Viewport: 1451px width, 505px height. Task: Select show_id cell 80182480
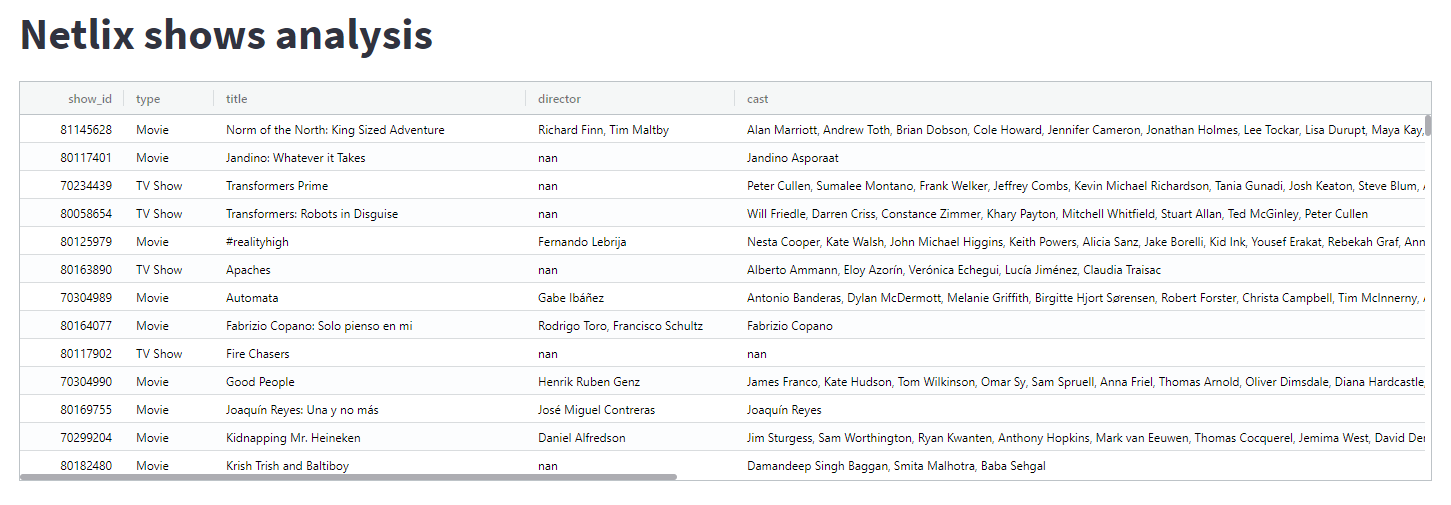point(72,465)
